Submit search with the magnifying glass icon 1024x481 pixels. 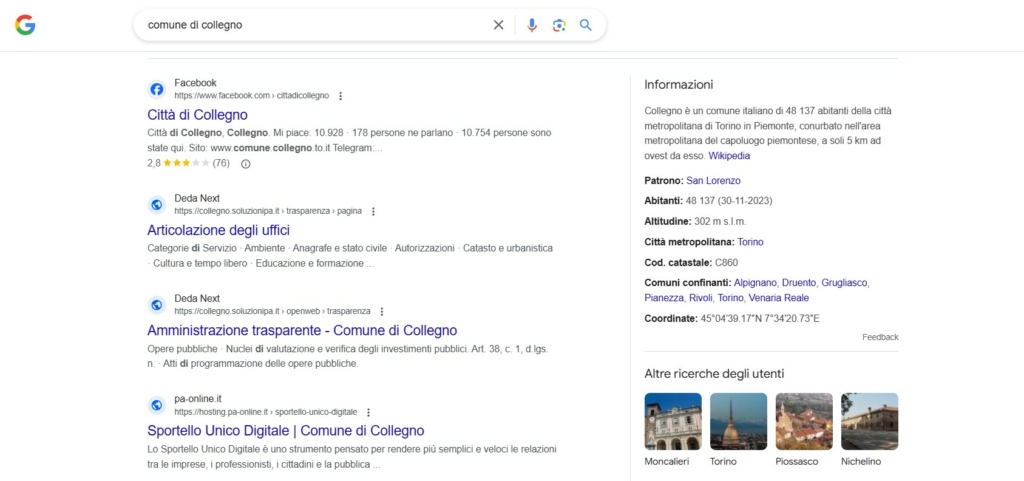click(586, 25)
